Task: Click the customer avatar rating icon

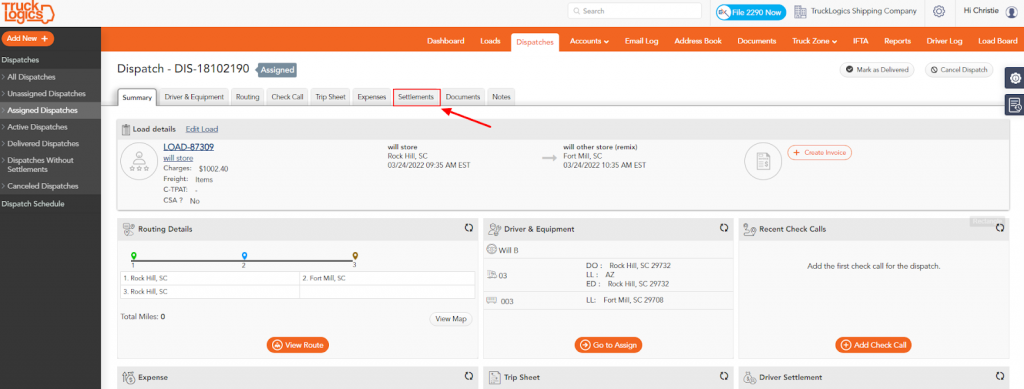Action: 139,161
